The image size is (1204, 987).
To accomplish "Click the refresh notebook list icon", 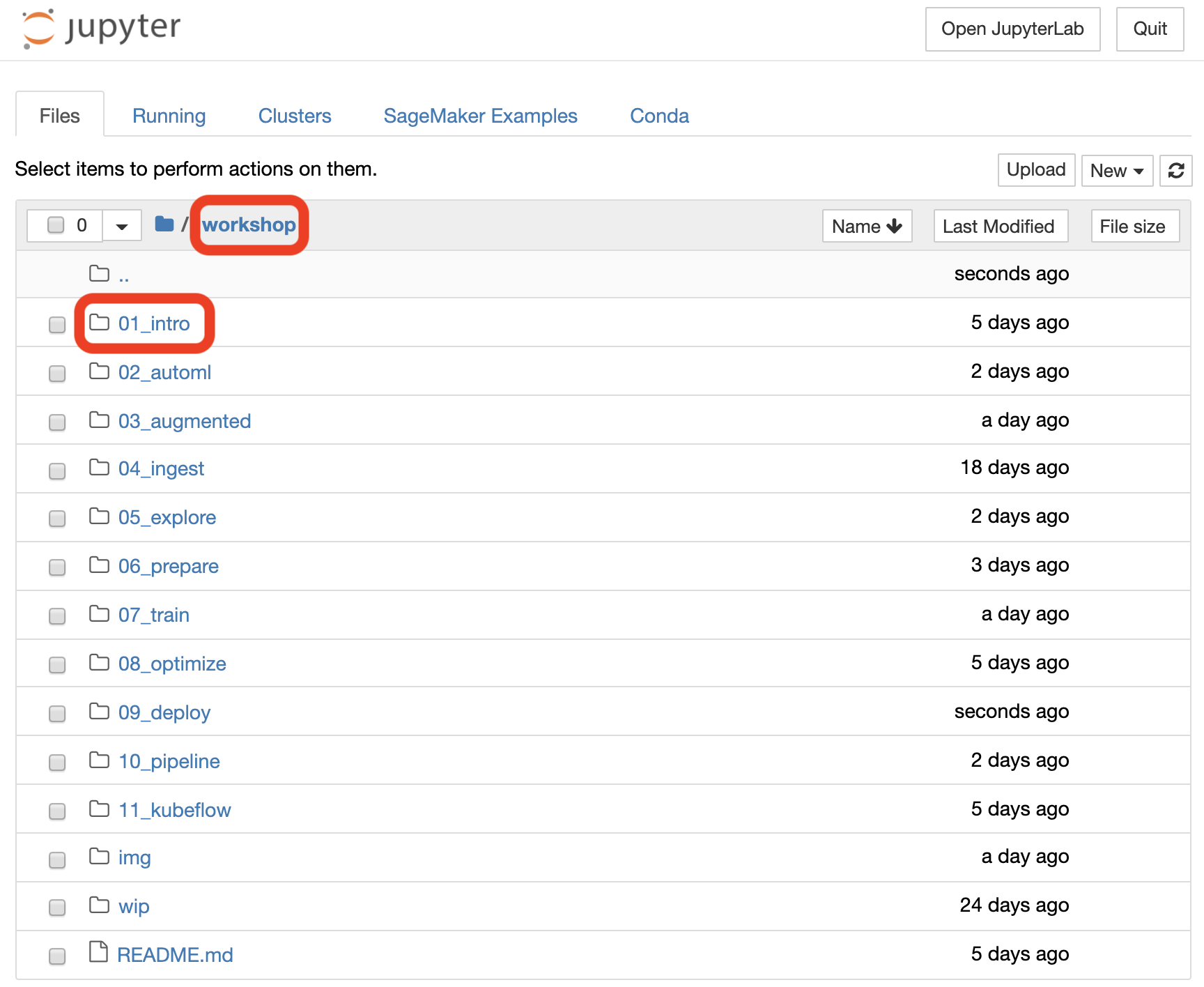I will point(1176,171).
